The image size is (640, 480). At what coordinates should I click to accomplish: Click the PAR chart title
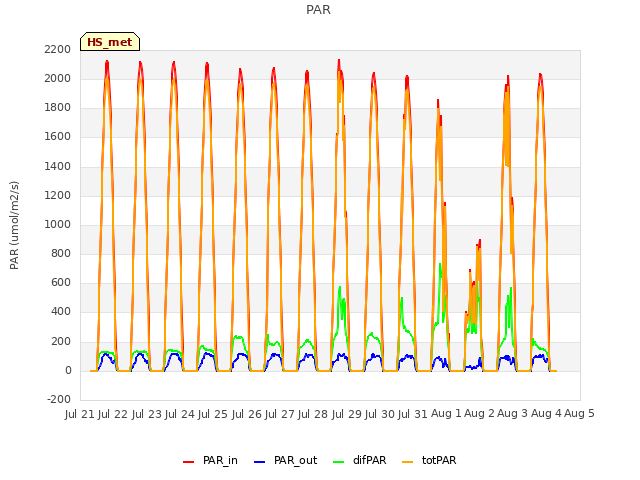point(318,10)
